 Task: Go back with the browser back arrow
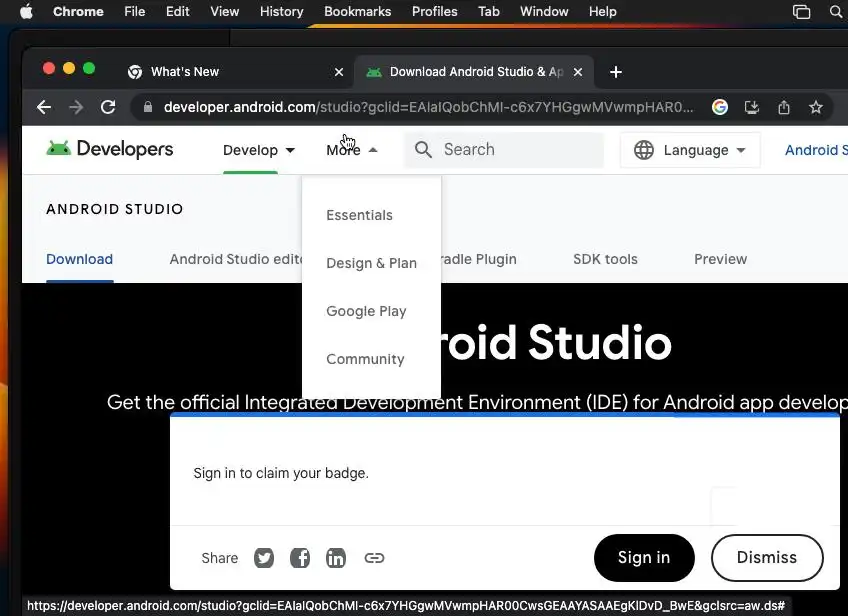44,107
